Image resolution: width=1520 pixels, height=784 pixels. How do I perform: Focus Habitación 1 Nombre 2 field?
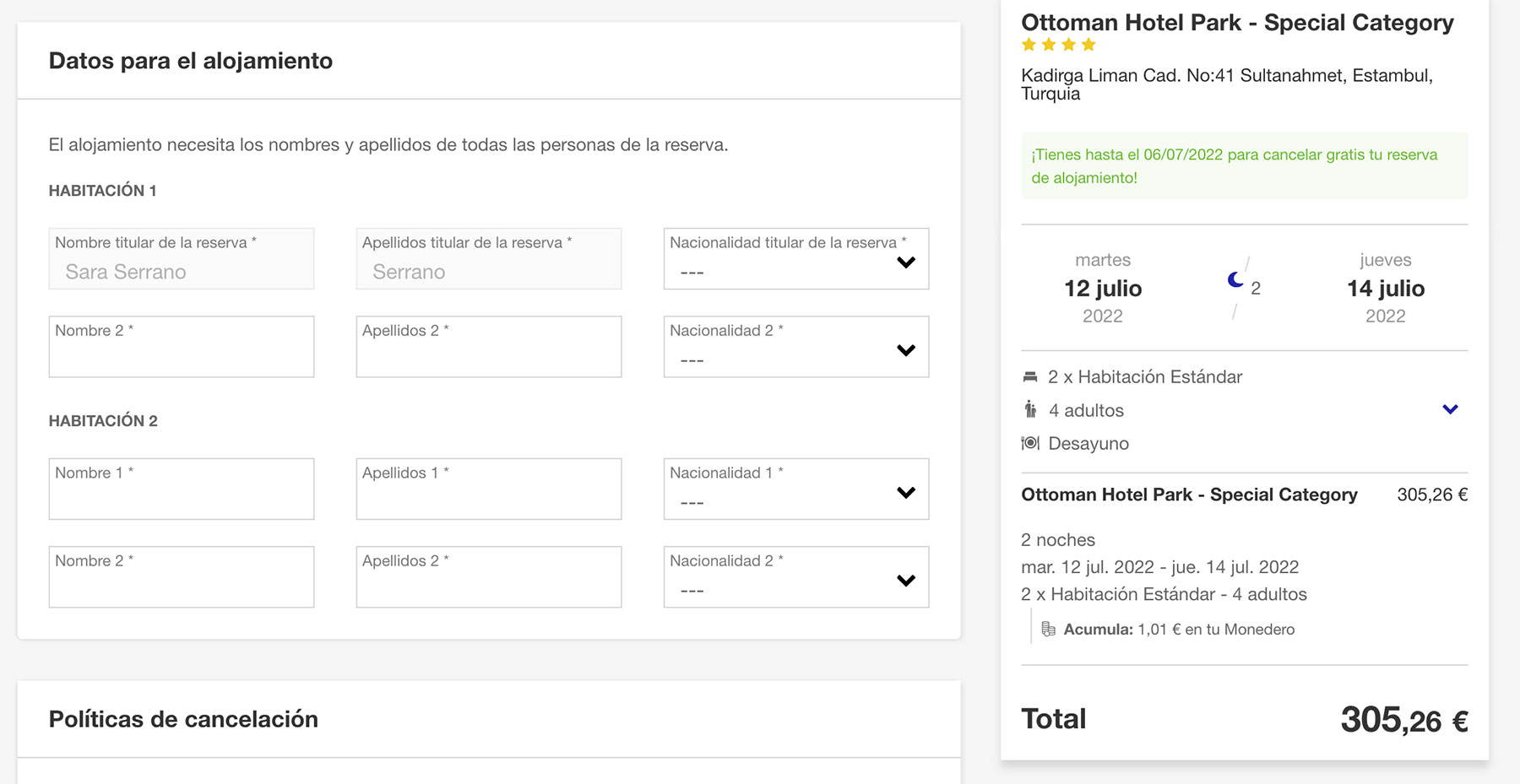pyautogui.click(x=182, y=346)
